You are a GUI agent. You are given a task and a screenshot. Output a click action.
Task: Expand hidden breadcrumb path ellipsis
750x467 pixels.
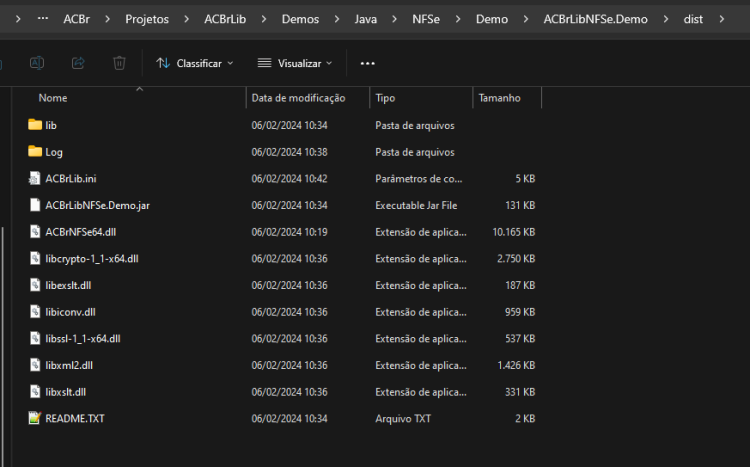43,18
